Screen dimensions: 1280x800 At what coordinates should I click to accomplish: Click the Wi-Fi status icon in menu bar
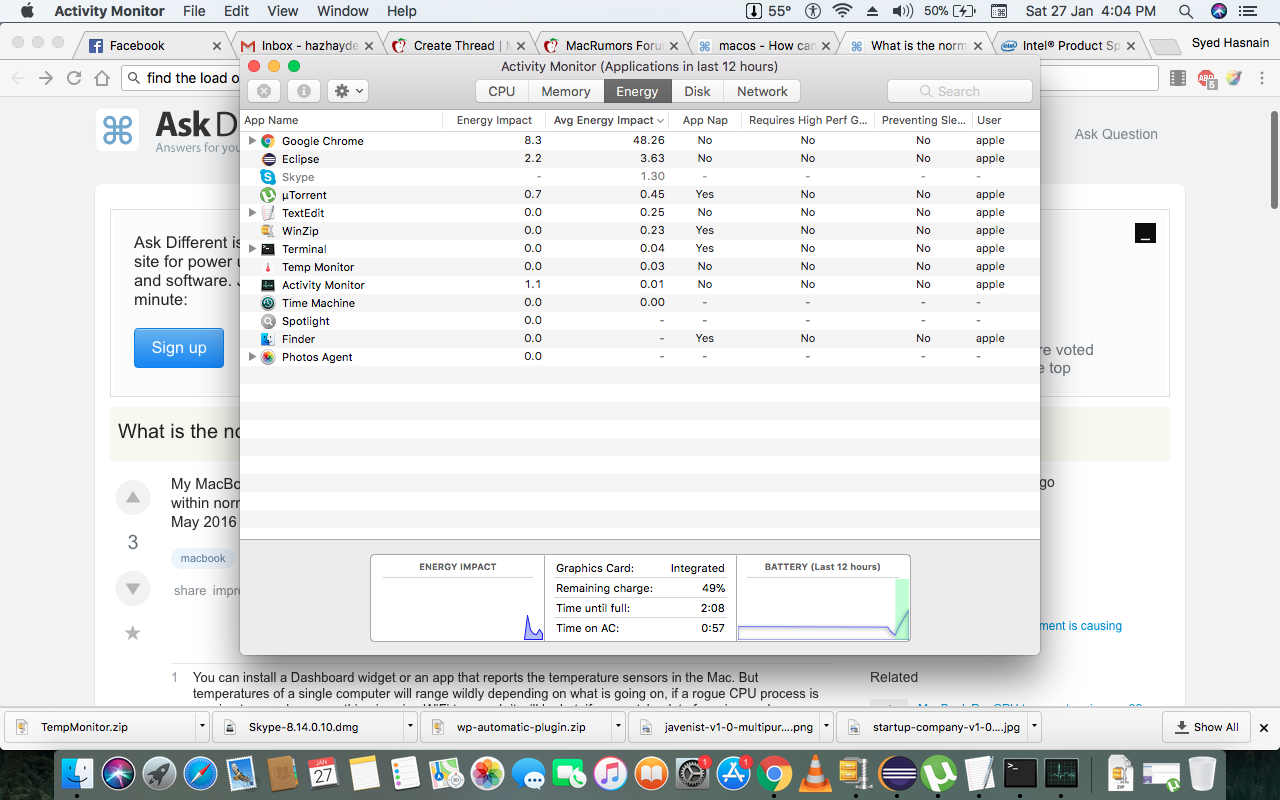tap(842, 11)
